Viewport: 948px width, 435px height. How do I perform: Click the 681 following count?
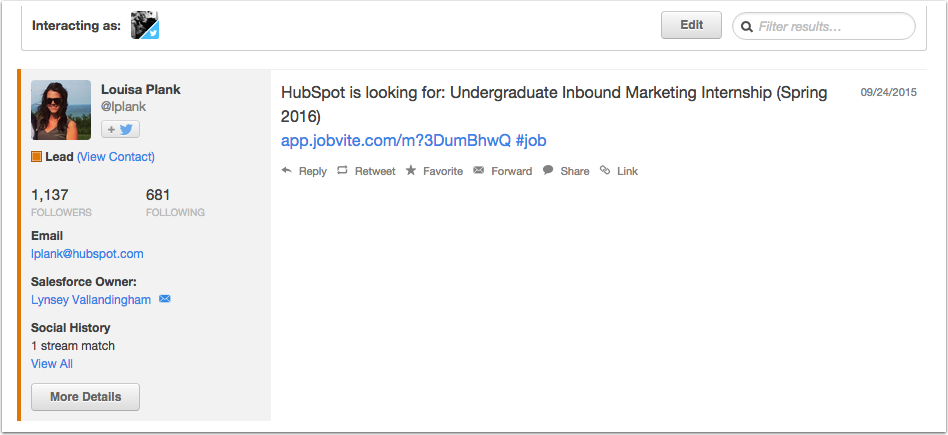click(158, 195)
